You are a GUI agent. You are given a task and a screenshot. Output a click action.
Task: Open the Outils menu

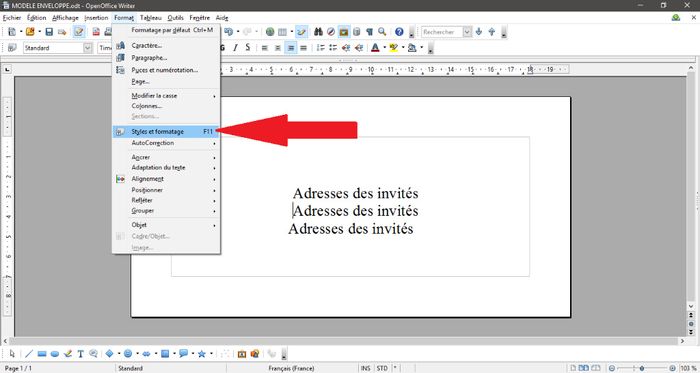click(175, 18)
